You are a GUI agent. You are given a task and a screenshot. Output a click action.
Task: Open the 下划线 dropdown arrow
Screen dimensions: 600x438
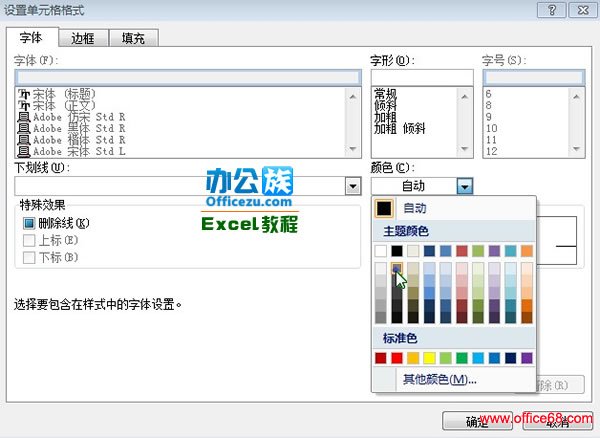(x=353, y=186)
